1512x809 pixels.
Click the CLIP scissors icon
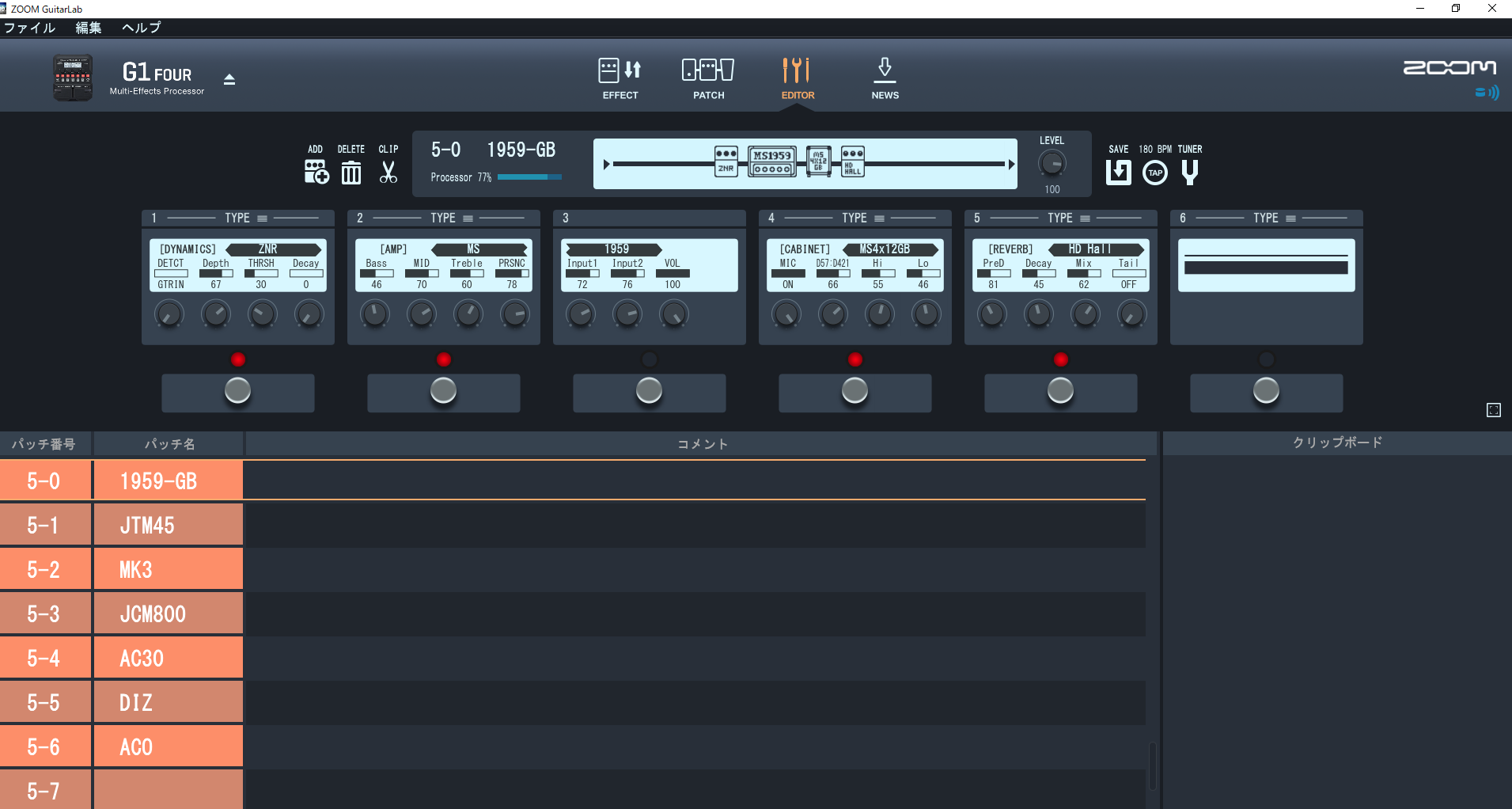[x=388, y=172]
